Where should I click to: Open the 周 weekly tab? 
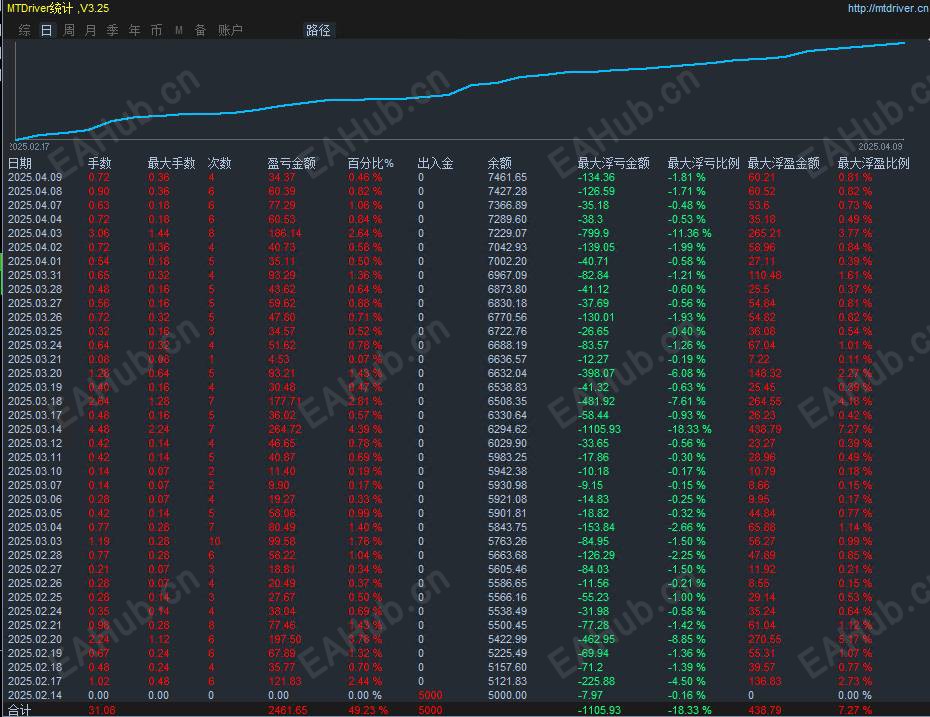pos(69,30)
